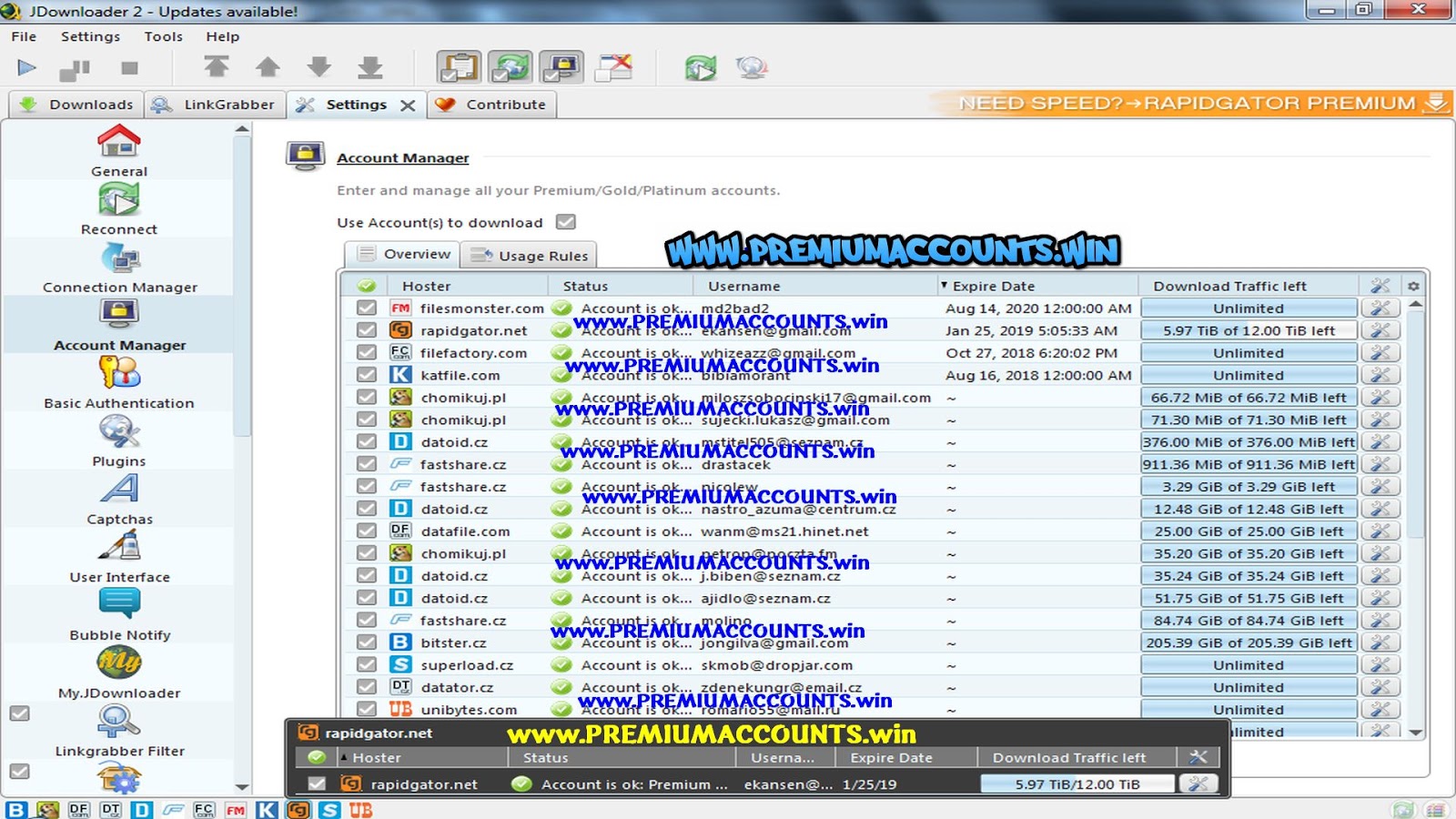
Task: Open settings wrench for filesmonster.com account
Action: 1380,308
